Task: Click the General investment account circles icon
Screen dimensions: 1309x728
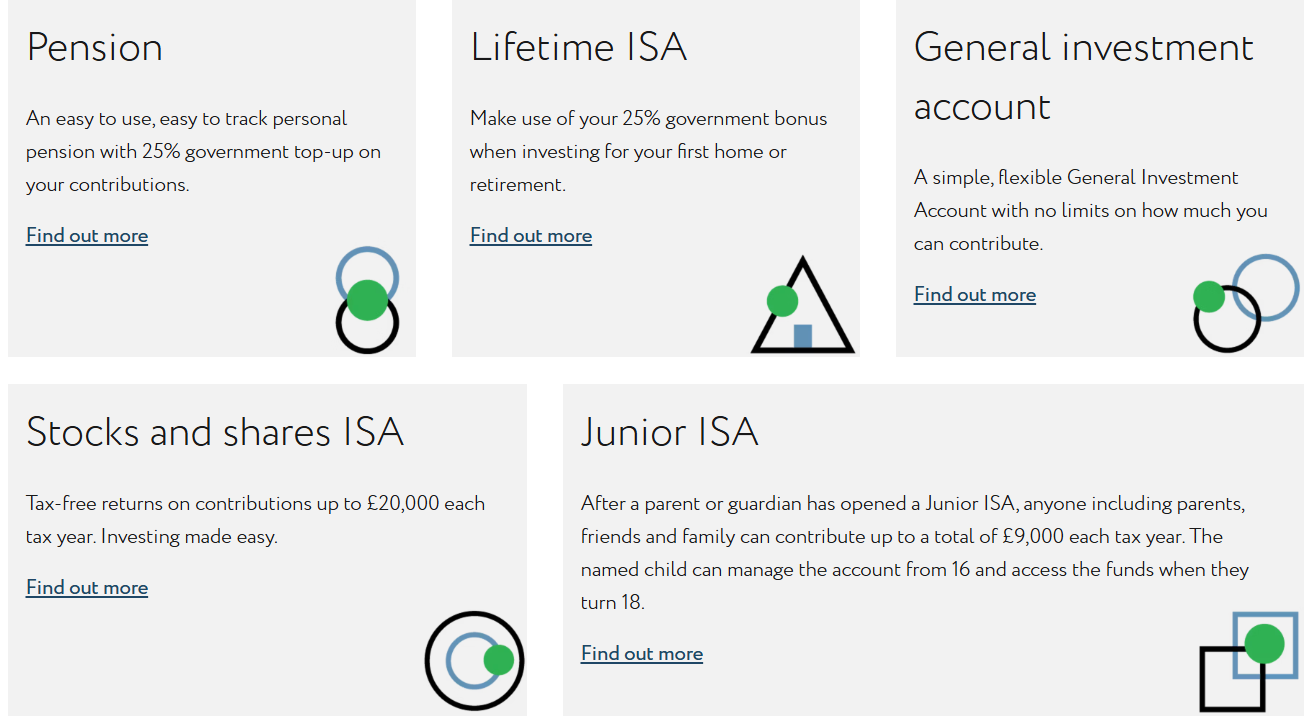Action: coord(1246,303)
